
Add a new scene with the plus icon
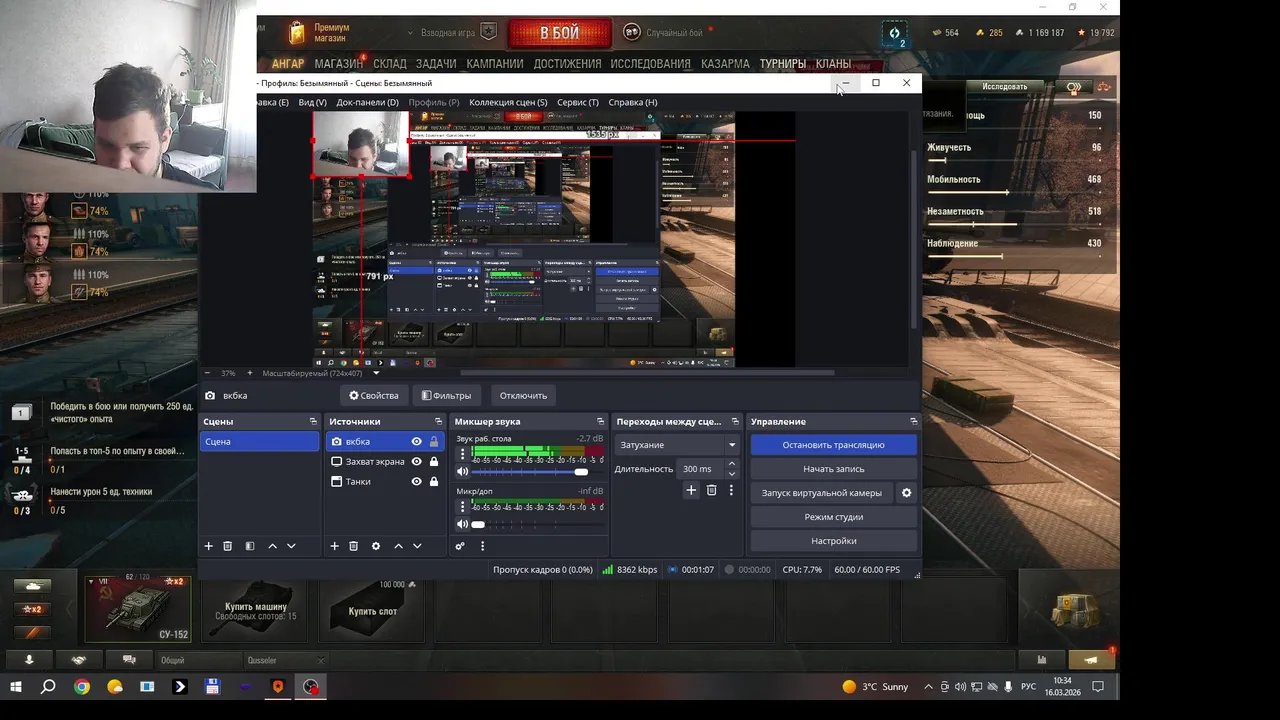pos(209,546)
